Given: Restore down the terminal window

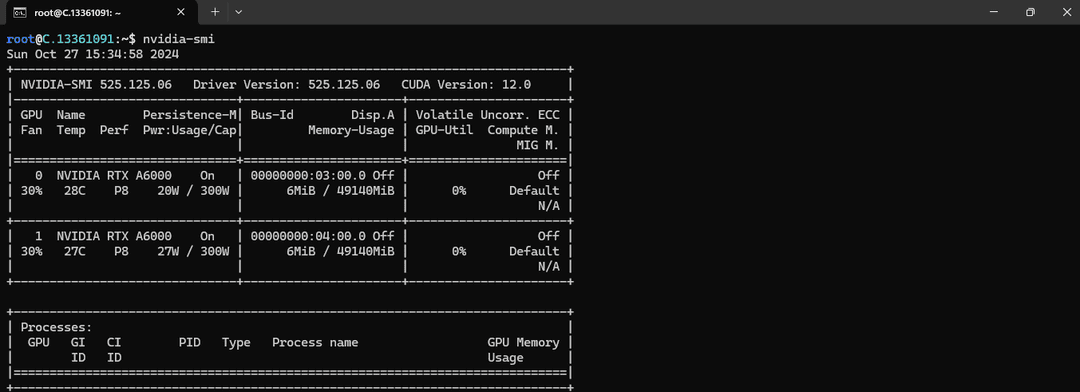Looking at the screenshot, I should (x=1030, y=12).
